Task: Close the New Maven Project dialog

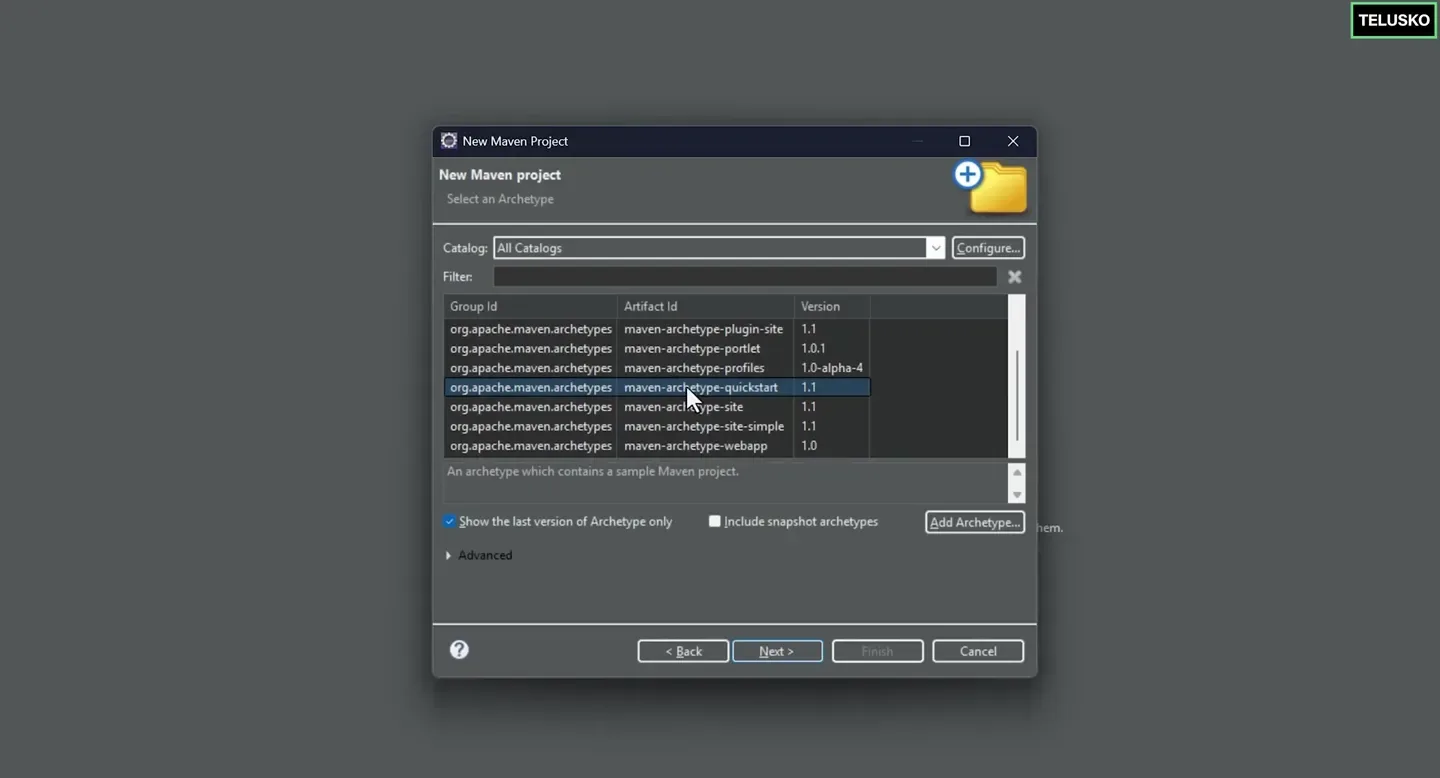Action: click(x=1013, y=141)
